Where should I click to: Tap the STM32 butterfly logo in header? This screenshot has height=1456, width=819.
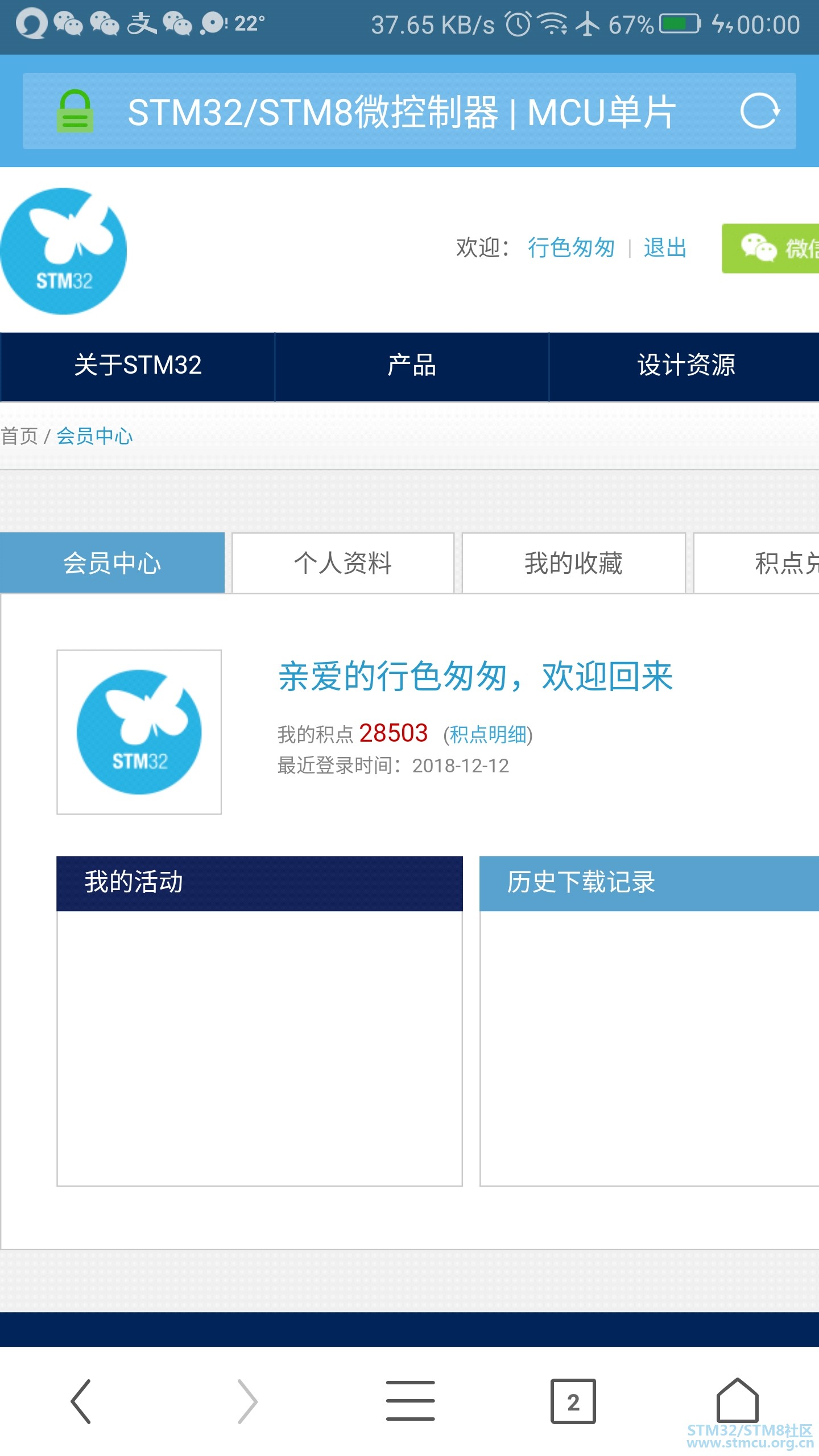63,251
